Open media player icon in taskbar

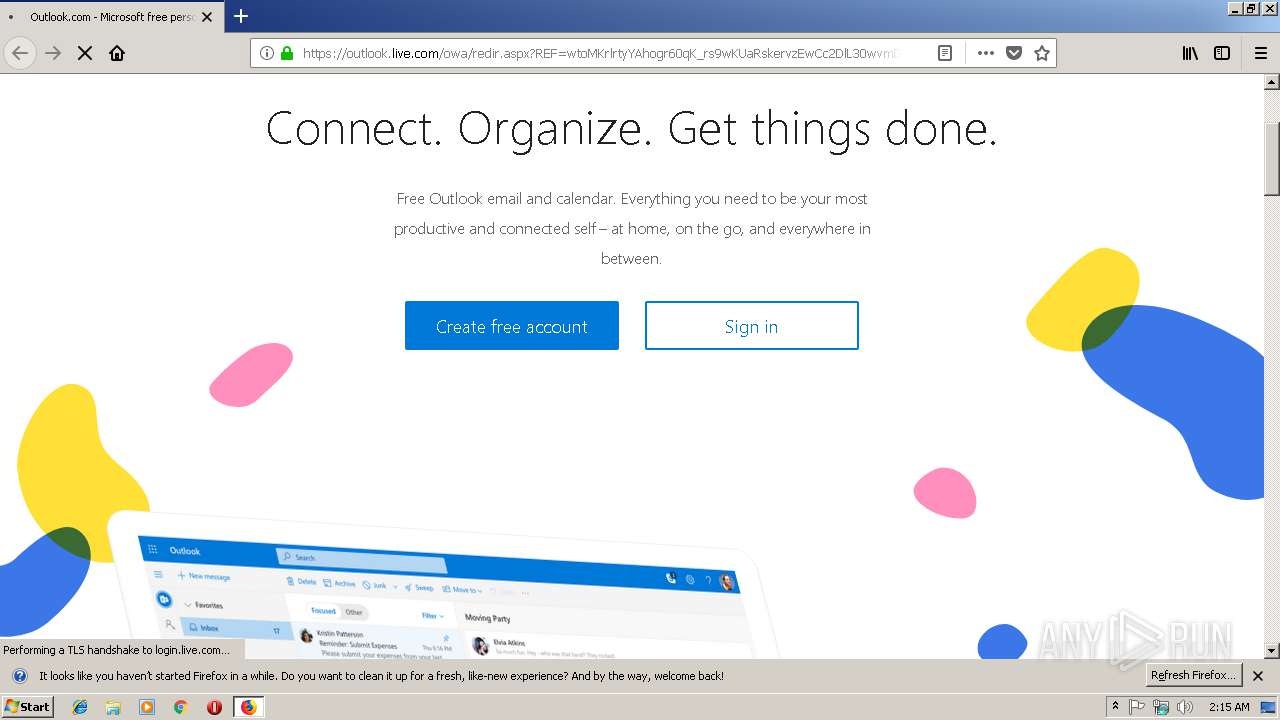[147, 707]
